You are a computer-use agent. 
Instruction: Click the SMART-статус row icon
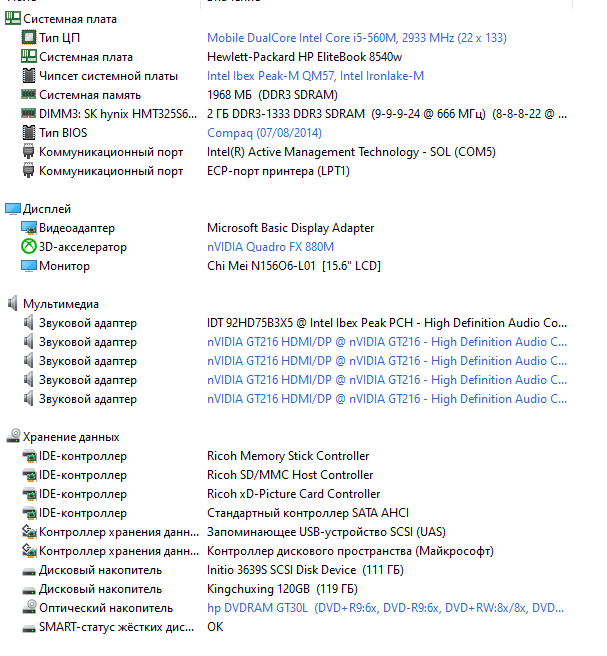(x=28, y=628)
